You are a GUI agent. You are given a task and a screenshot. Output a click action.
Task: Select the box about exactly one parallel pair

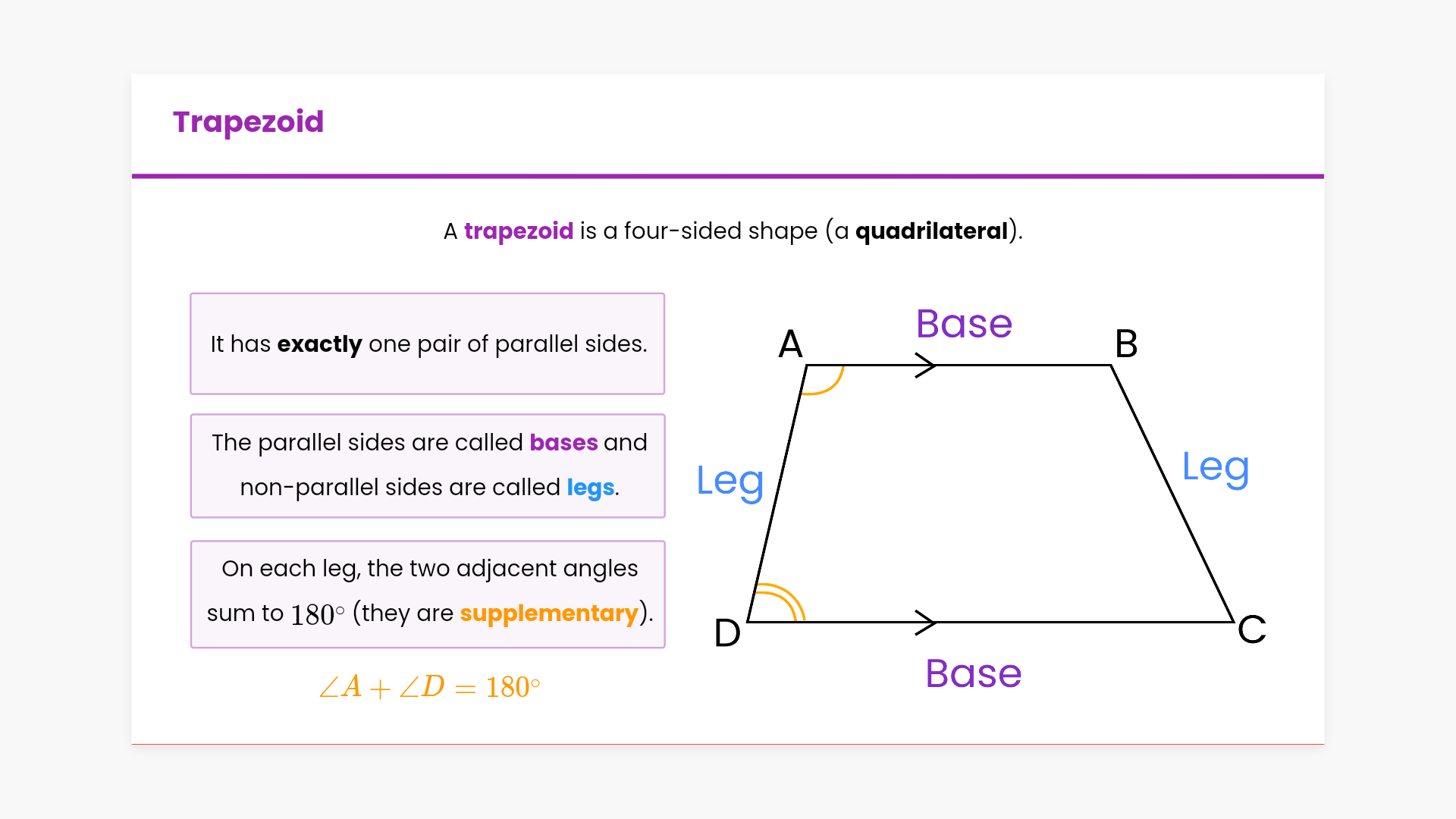tap(428, 344)
